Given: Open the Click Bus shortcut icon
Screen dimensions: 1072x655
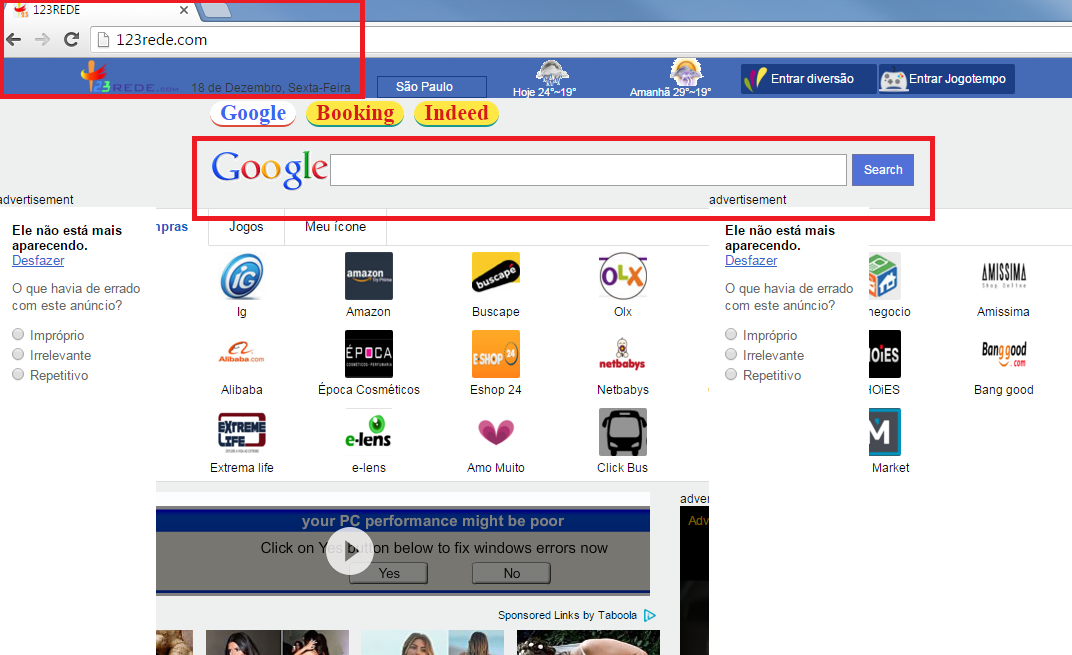Looking at the screenshot, I should pyautogui.click(x=622, y=432).
